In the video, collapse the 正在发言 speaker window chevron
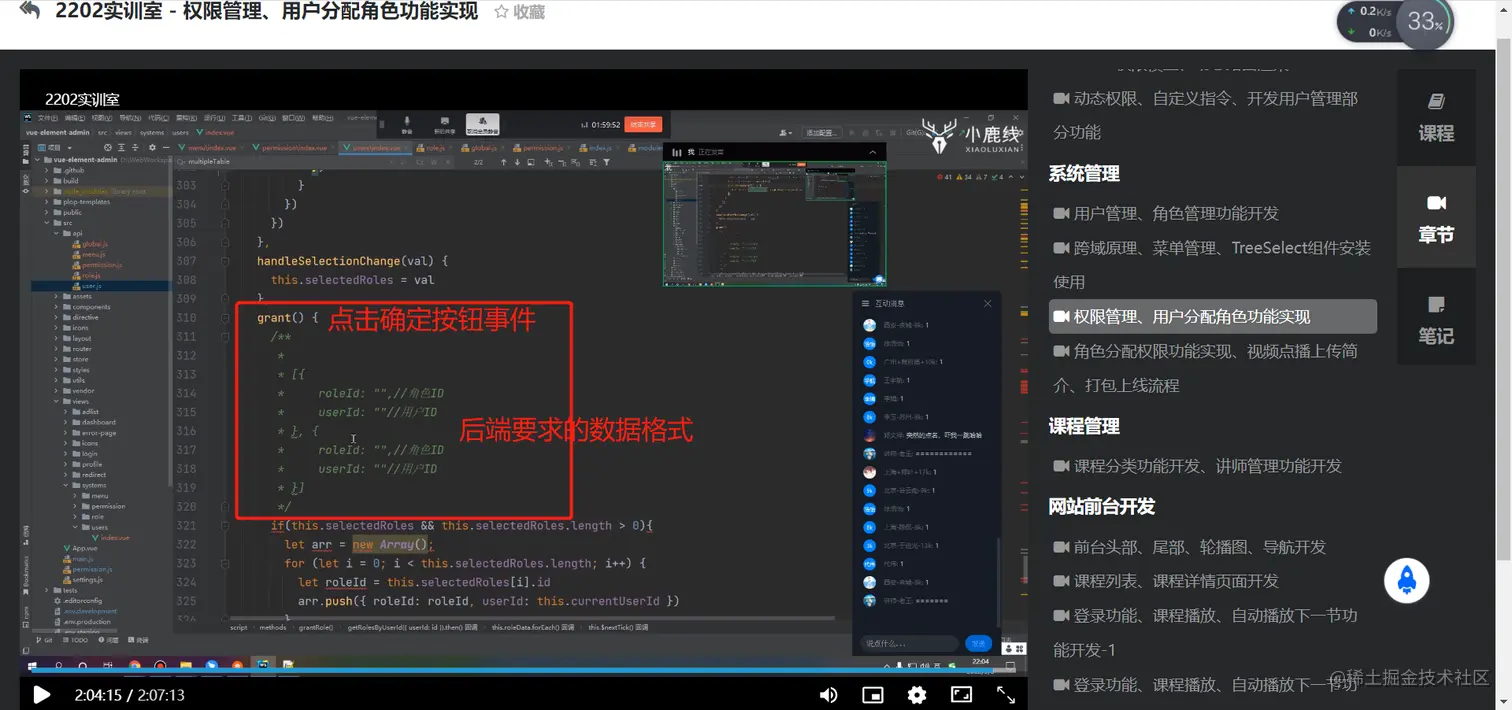This screenshot has height=710, width=1512. 873,152
